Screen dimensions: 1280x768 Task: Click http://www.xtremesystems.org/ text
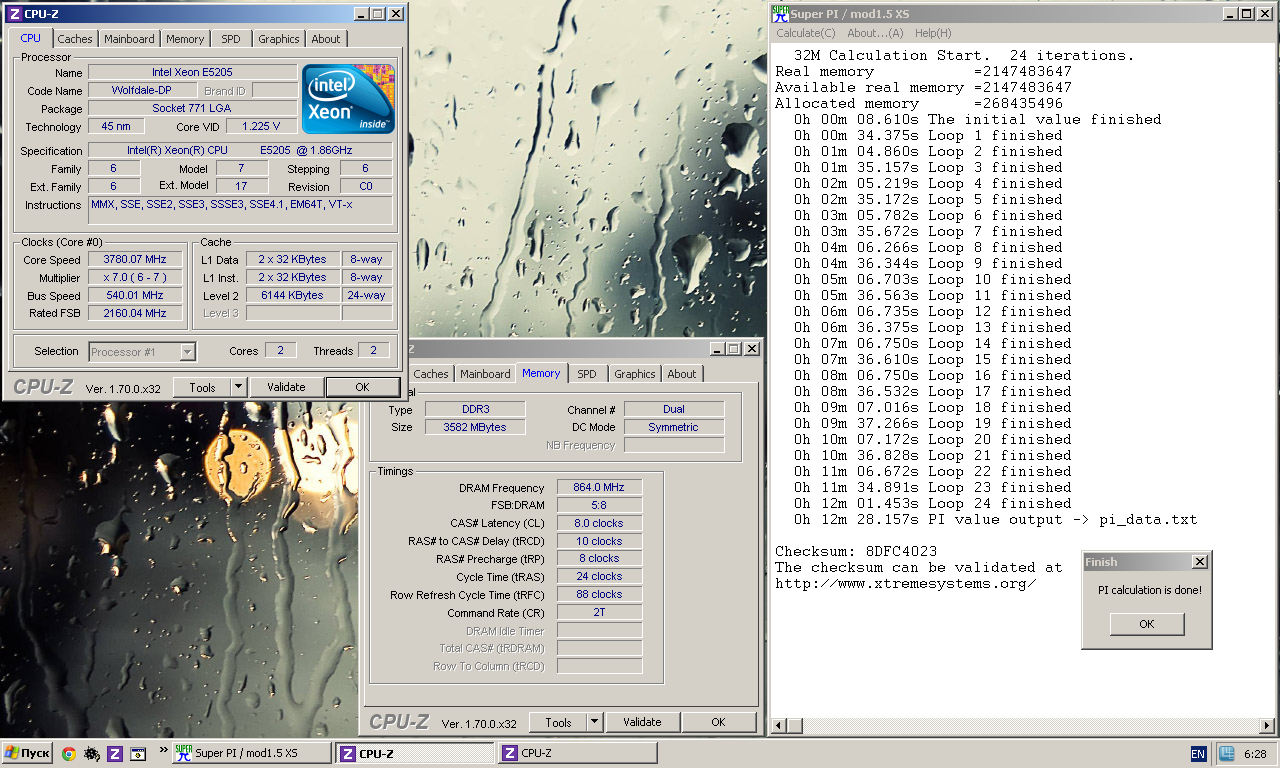pos(905,583)
